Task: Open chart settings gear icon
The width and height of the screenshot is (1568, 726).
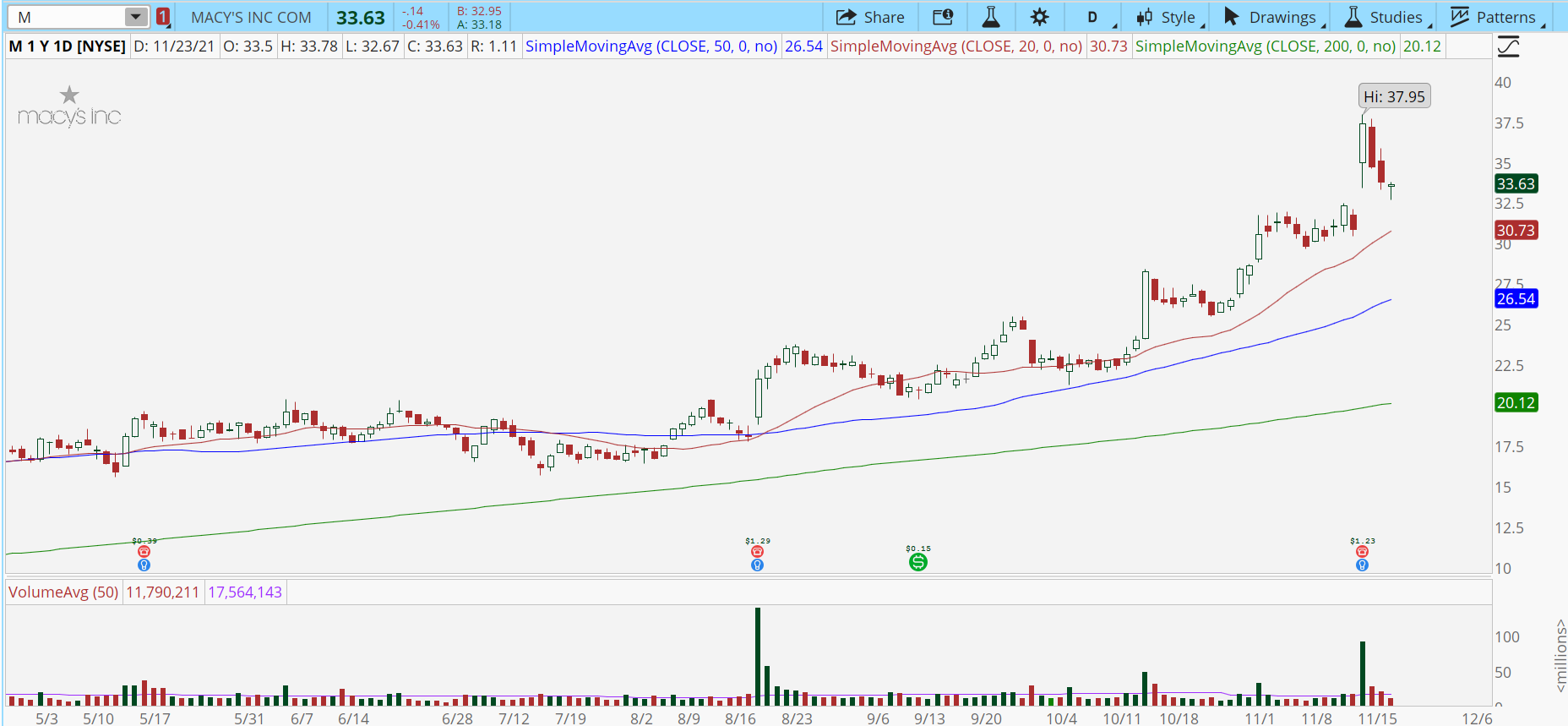Action: point(1040,17)
